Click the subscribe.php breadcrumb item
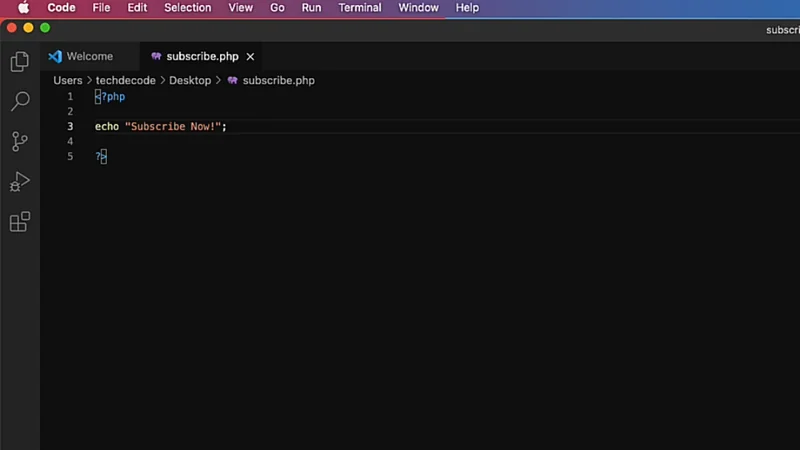 point(278,80)
